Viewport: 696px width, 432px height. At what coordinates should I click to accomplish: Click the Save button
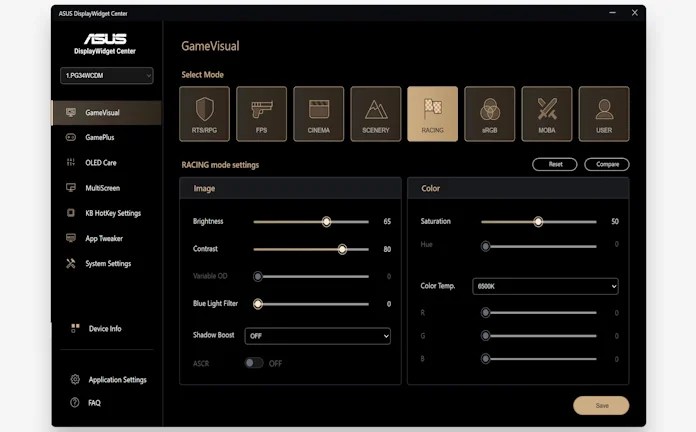point(601,405)
